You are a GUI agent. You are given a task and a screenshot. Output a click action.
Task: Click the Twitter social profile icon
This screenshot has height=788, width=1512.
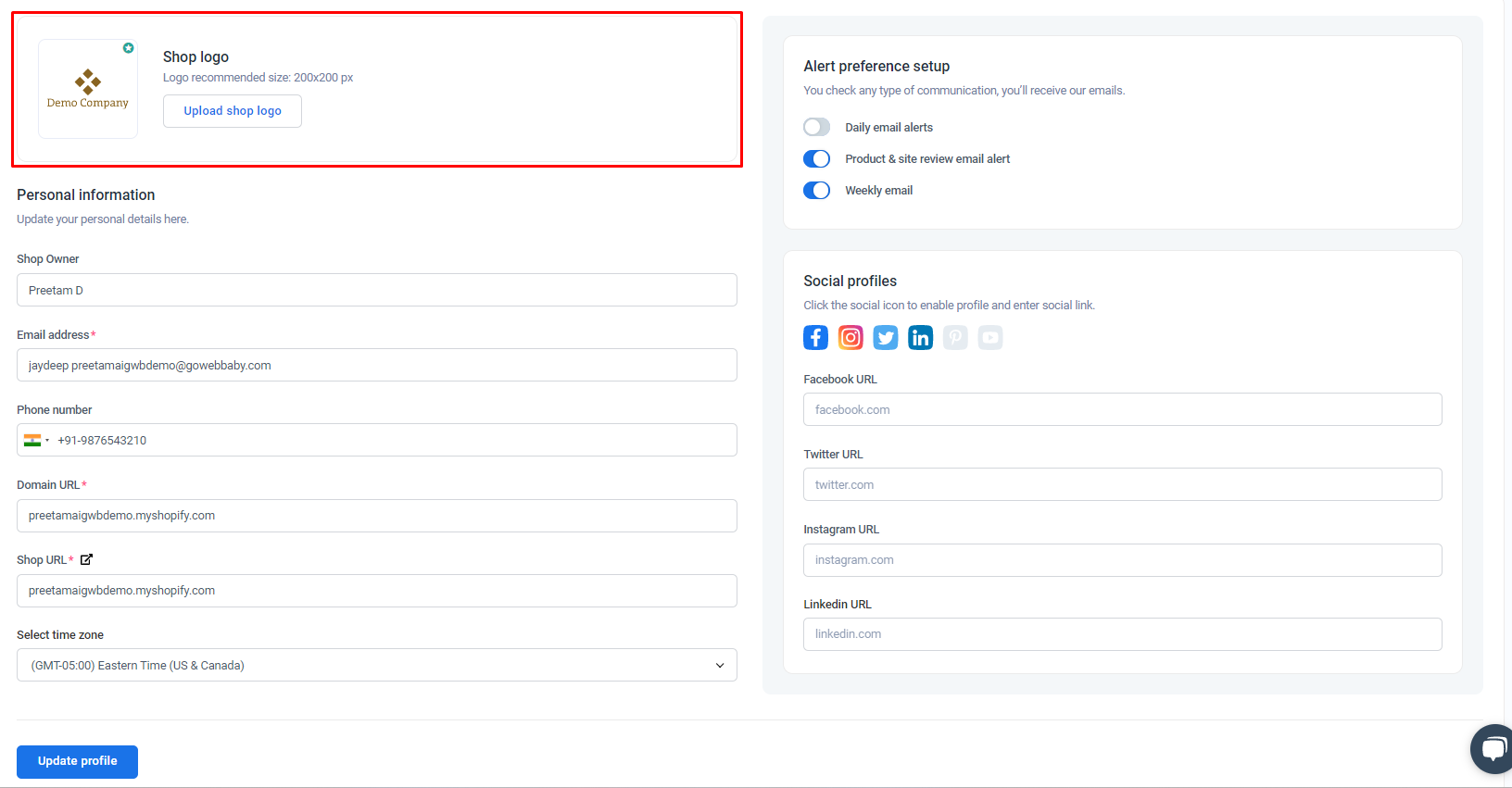[886, 337]
